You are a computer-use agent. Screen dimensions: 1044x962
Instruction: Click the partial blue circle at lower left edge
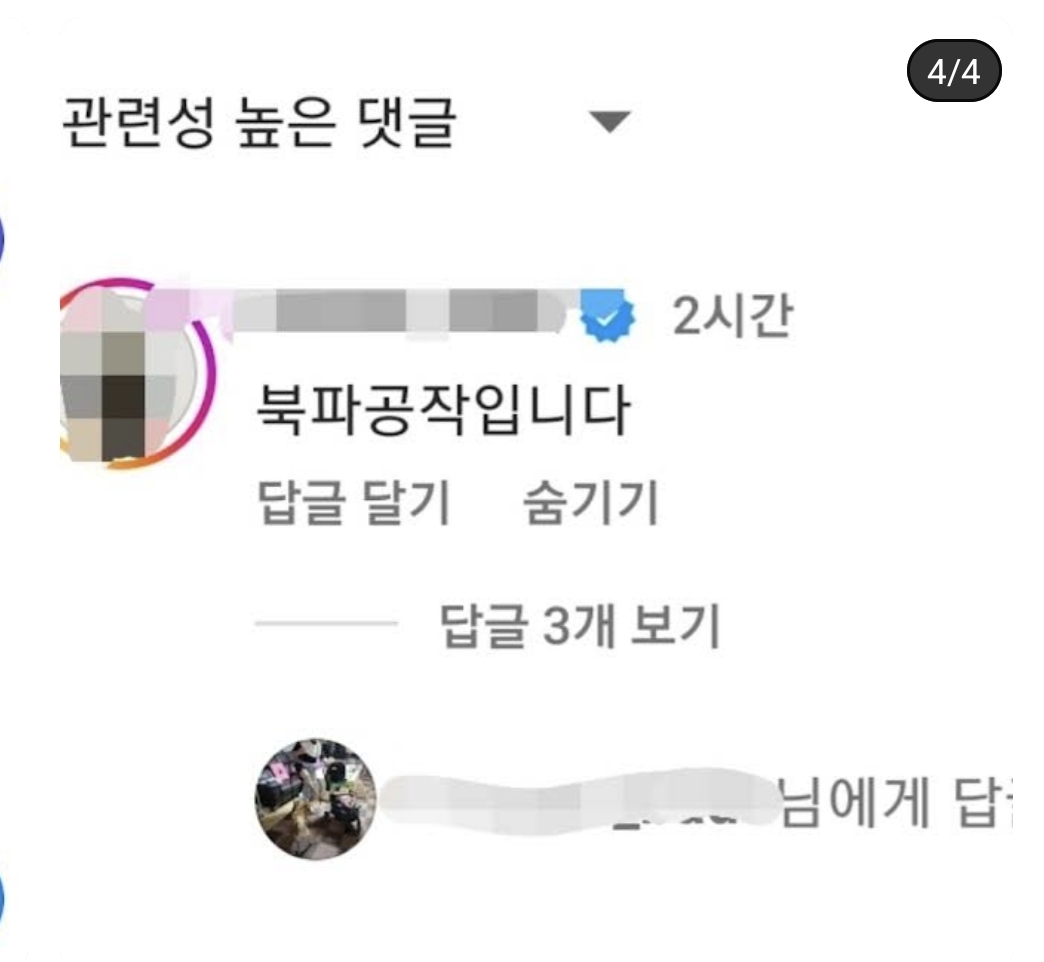pos(2,900)
